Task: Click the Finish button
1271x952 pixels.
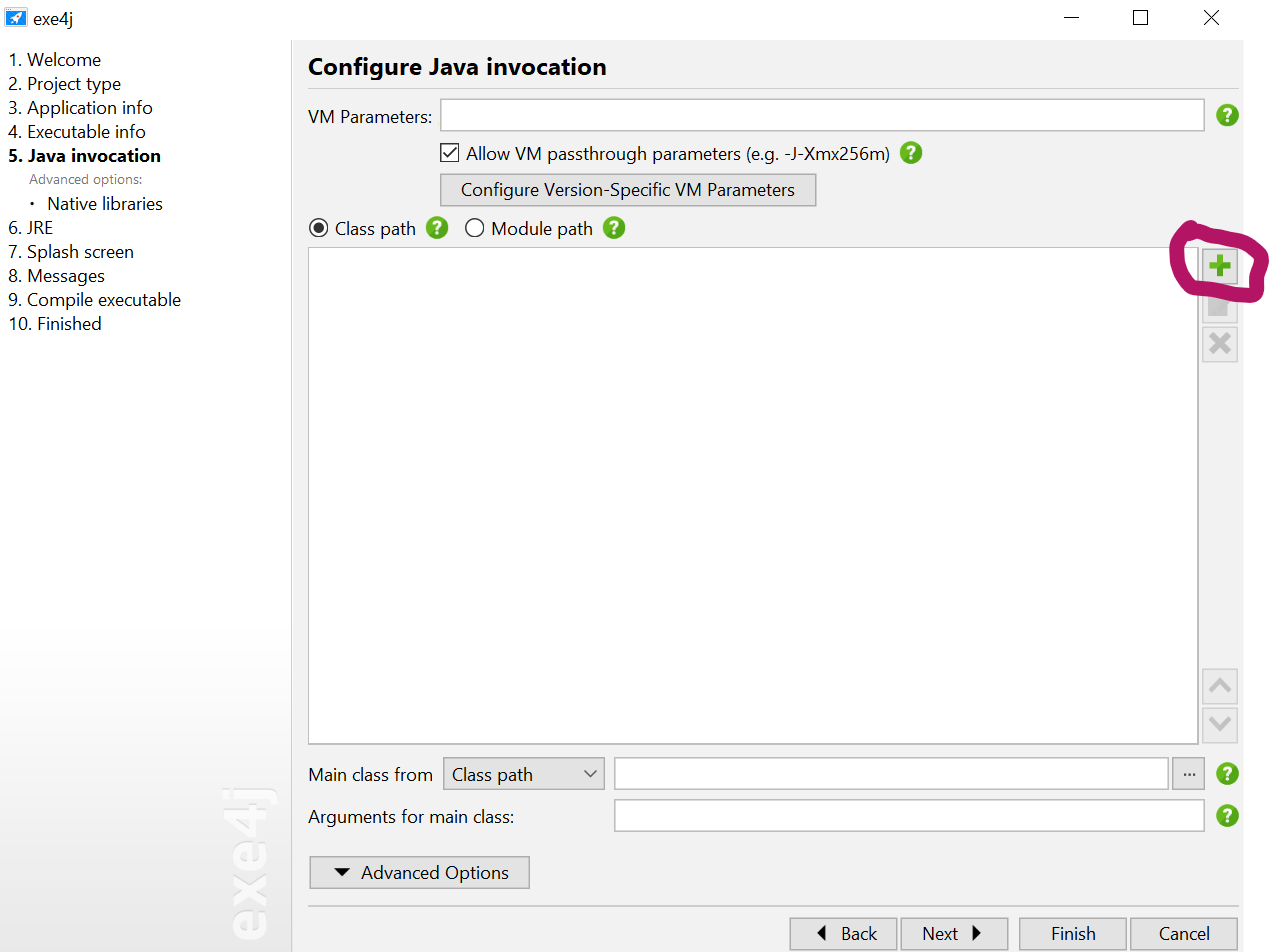Action: [x=1073, y=934]
